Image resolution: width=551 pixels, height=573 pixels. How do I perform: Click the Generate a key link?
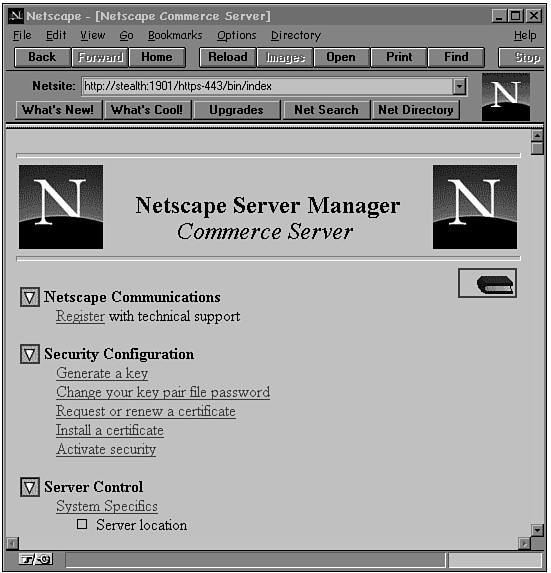[102, 373]
